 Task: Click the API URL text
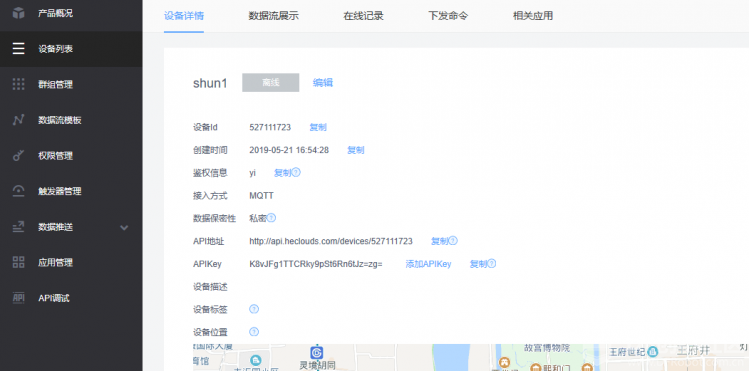click(x=331, y=241)
